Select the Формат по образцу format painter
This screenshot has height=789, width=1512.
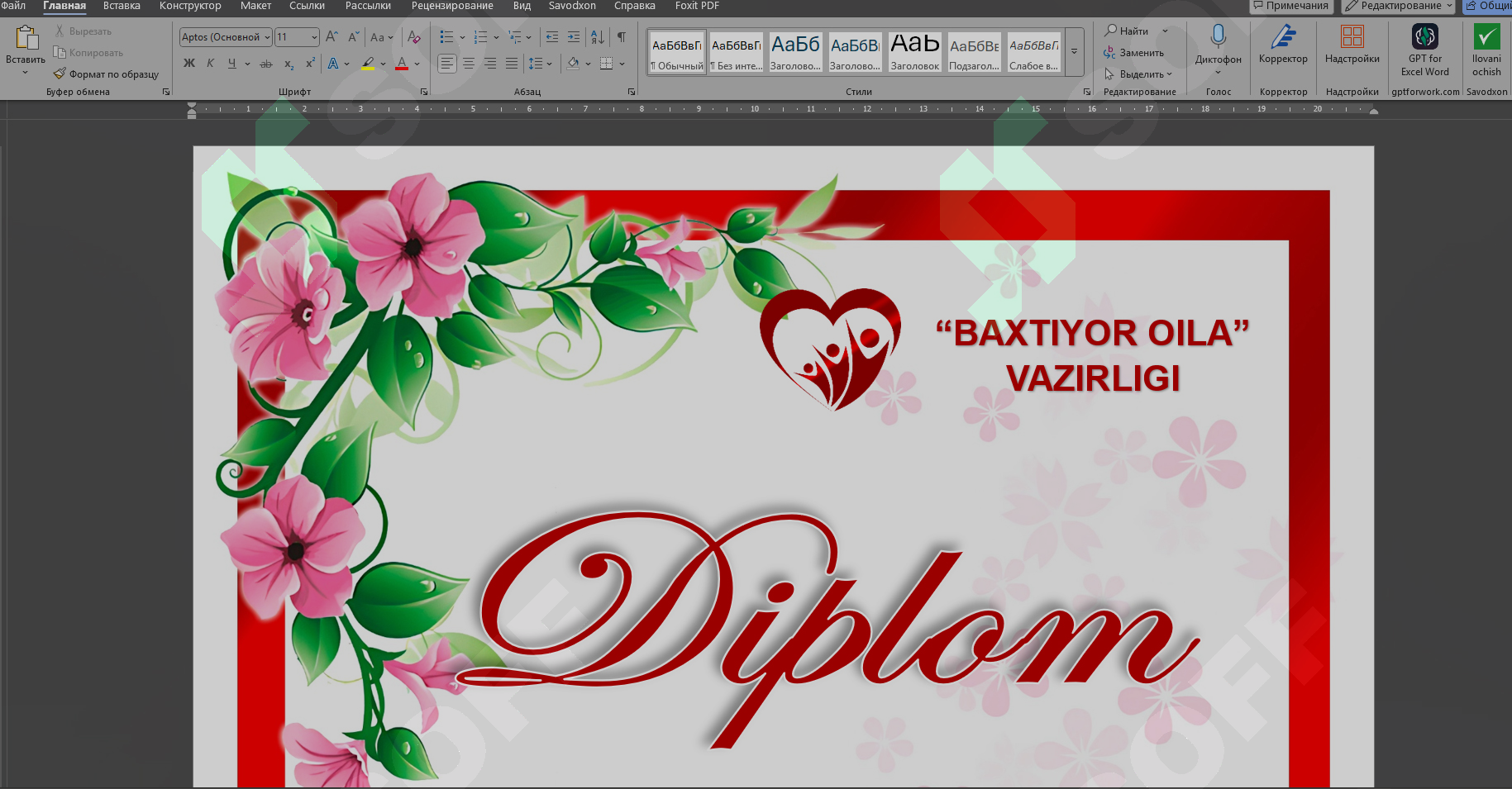coord(106,74)
